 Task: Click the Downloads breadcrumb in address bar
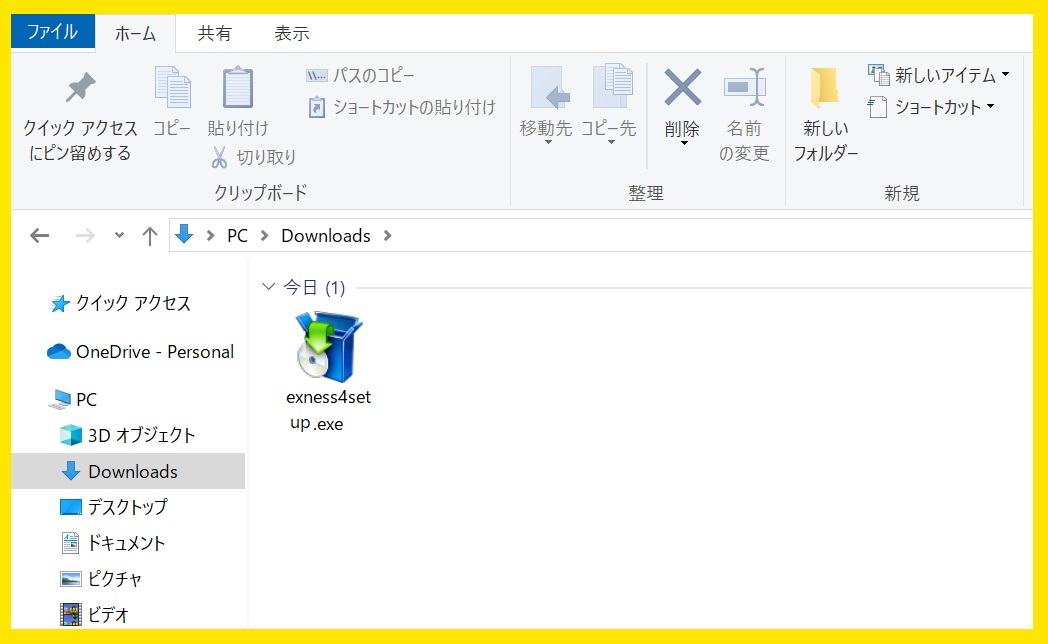tap(325, 235)
